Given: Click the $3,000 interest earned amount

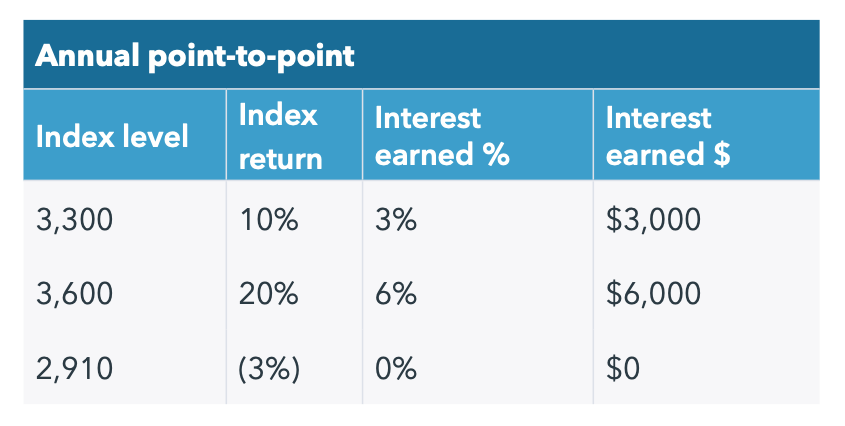Looking at the screenshot, I should click(x=653, y=219).
